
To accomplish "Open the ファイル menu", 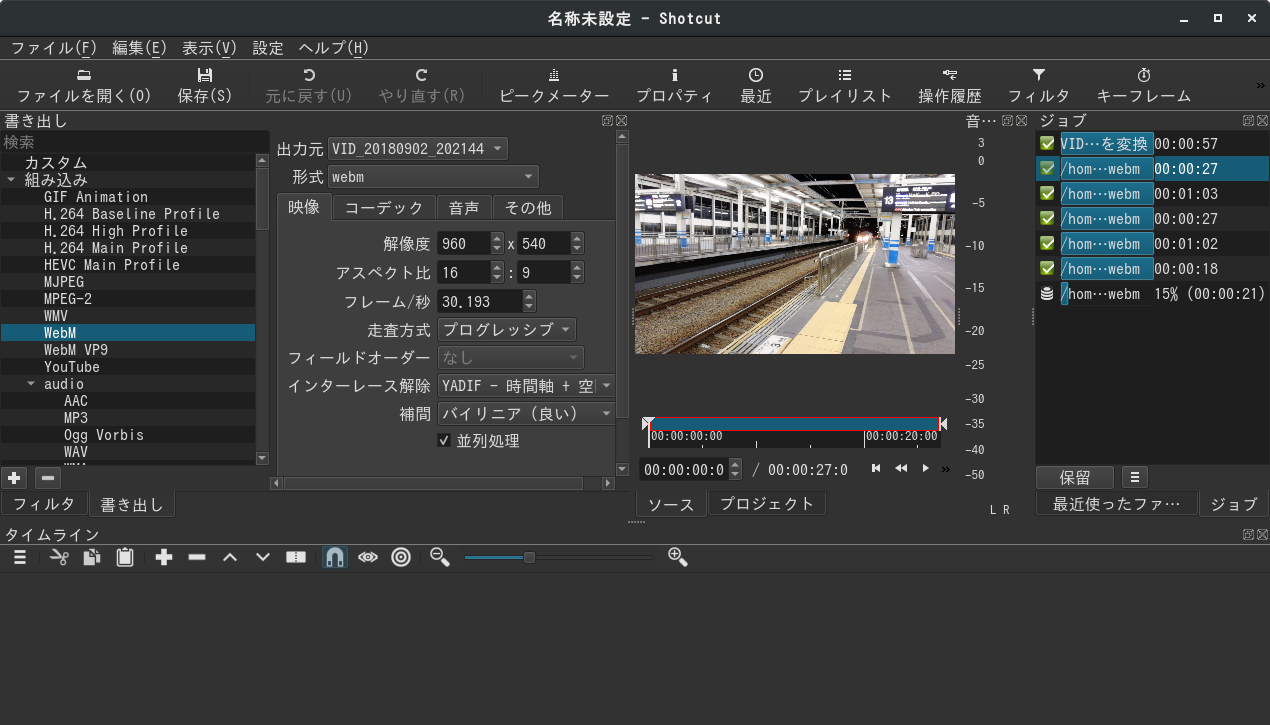I will click(x=54, y=48).
